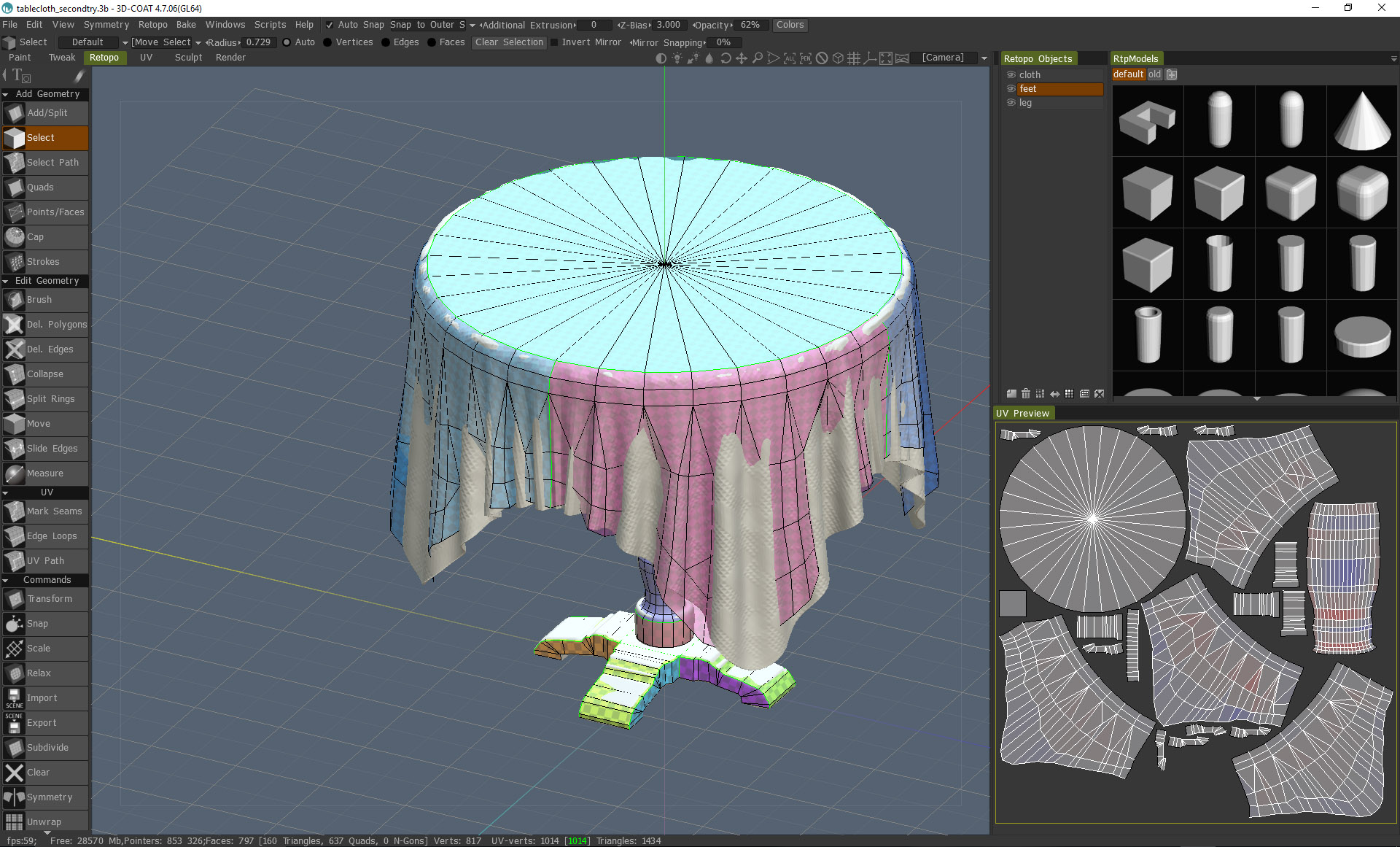Click the Relax command icon

pyautogui.click(x=14, y=673)
